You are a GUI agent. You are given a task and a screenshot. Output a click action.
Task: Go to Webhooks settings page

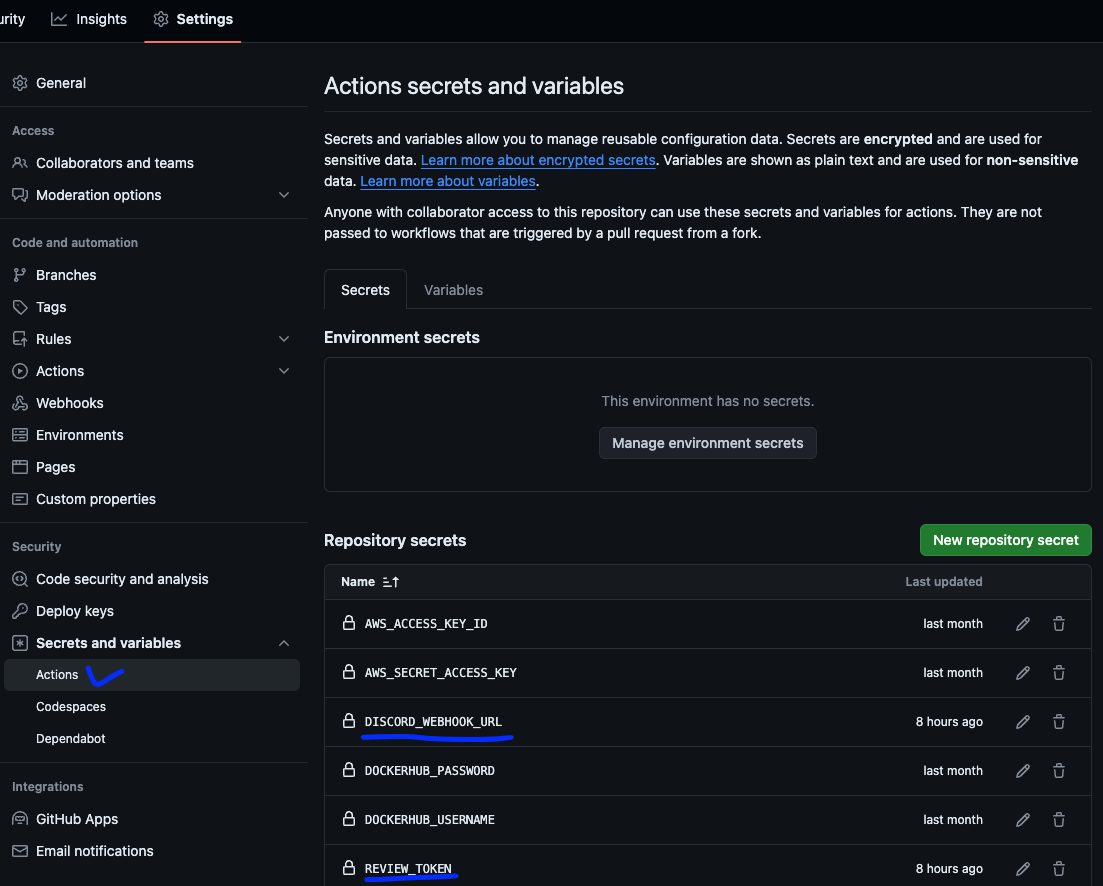click(x=70, y=403)
